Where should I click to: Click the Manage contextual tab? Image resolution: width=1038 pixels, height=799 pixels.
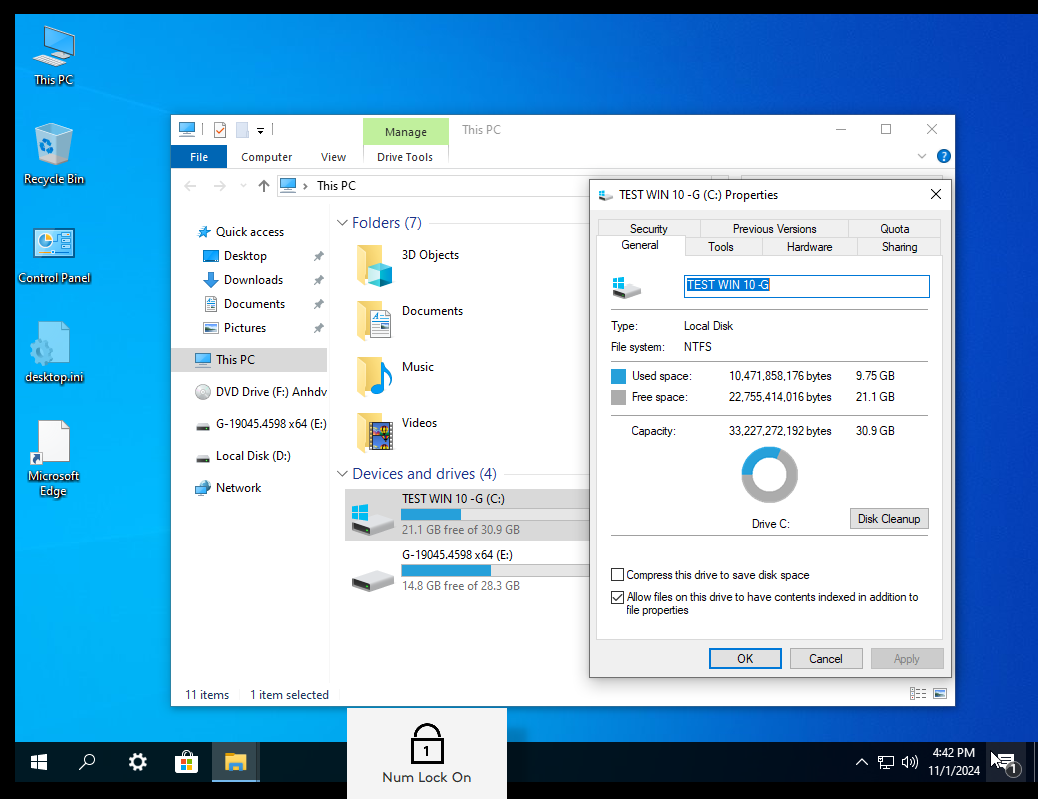406,132
